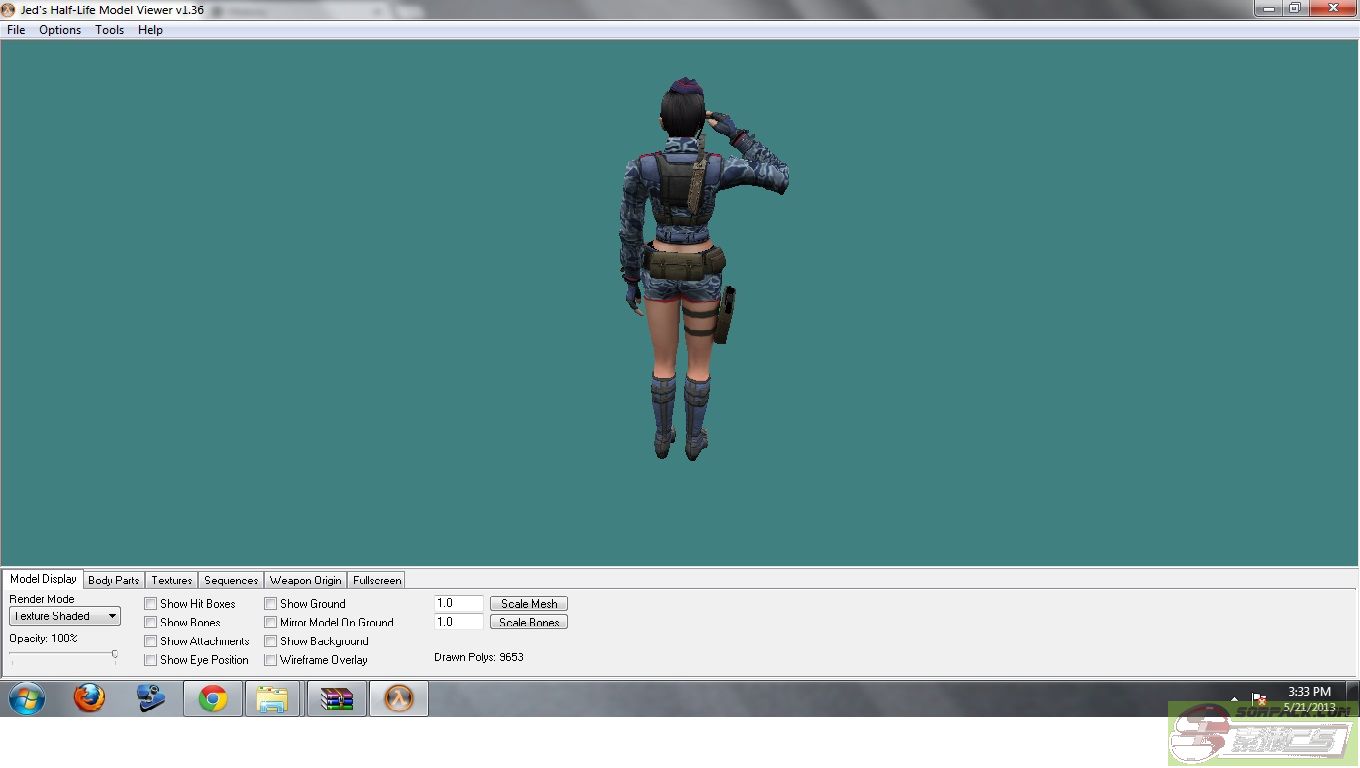Enable Show Bones checkbox

click(x=151, y=622)
